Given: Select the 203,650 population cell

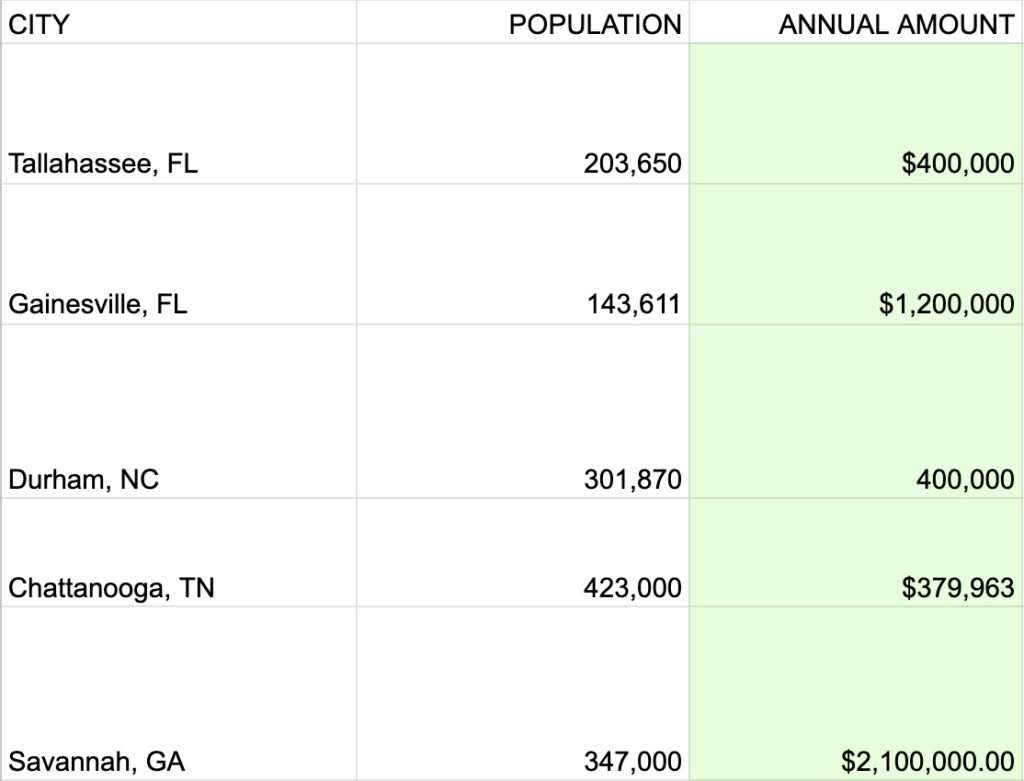Looking at the screenshot, I should tap(632, 163).
